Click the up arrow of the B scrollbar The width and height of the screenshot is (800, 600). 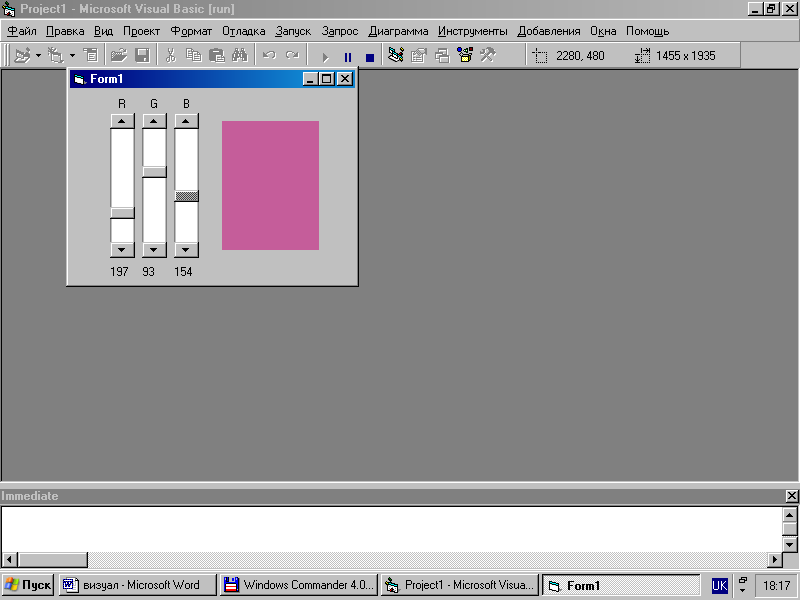pyautogui.click(x=186, y=121)
